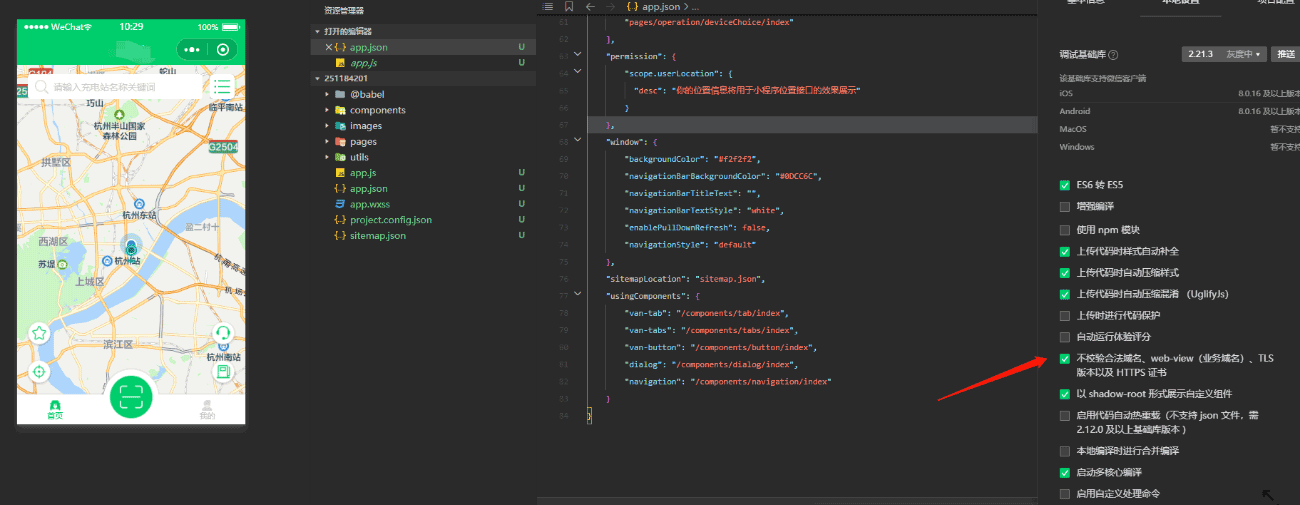Enable 上传时进行代码保护 checkbox
This screenshot has width=1300, height=505.
point(1065,315)
